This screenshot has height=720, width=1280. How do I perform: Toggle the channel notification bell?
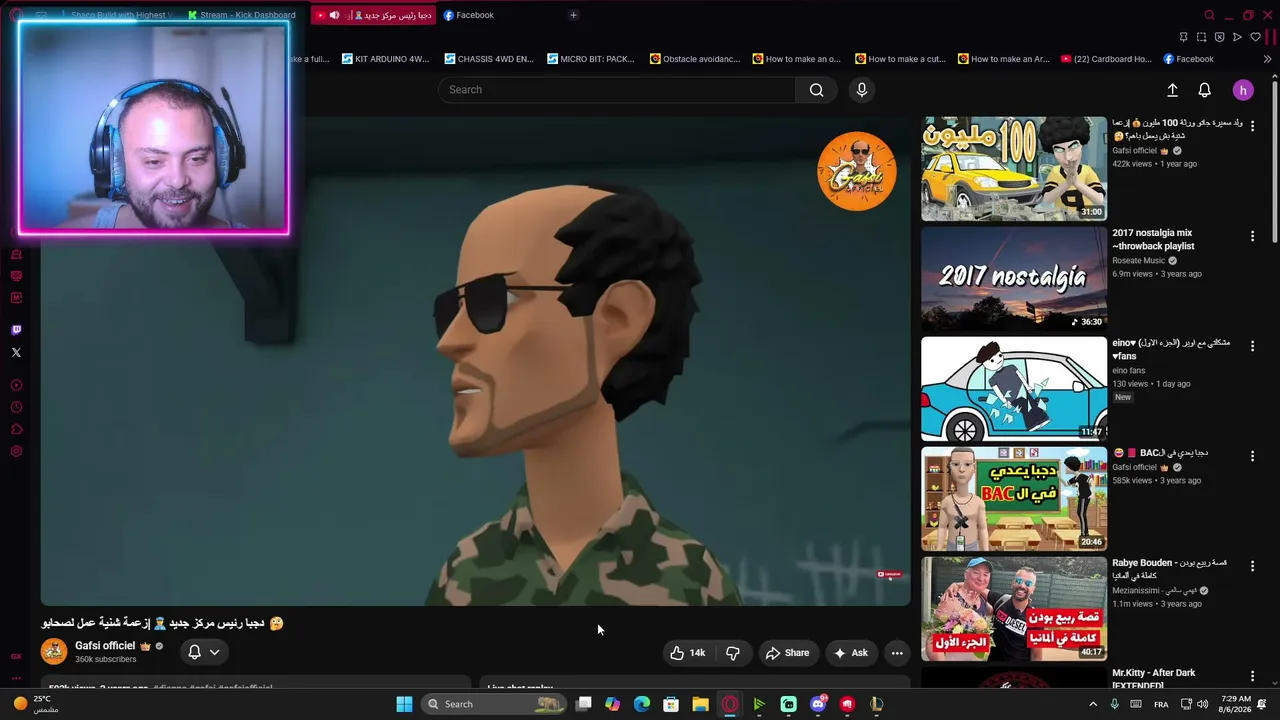(x=194, y=652)
